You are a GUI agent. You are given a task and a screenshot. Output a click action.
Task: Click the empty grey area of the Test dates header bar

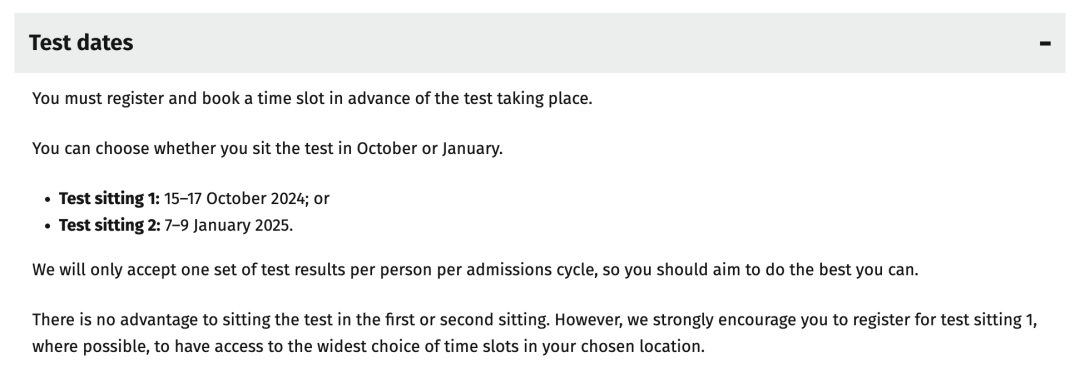585,43
